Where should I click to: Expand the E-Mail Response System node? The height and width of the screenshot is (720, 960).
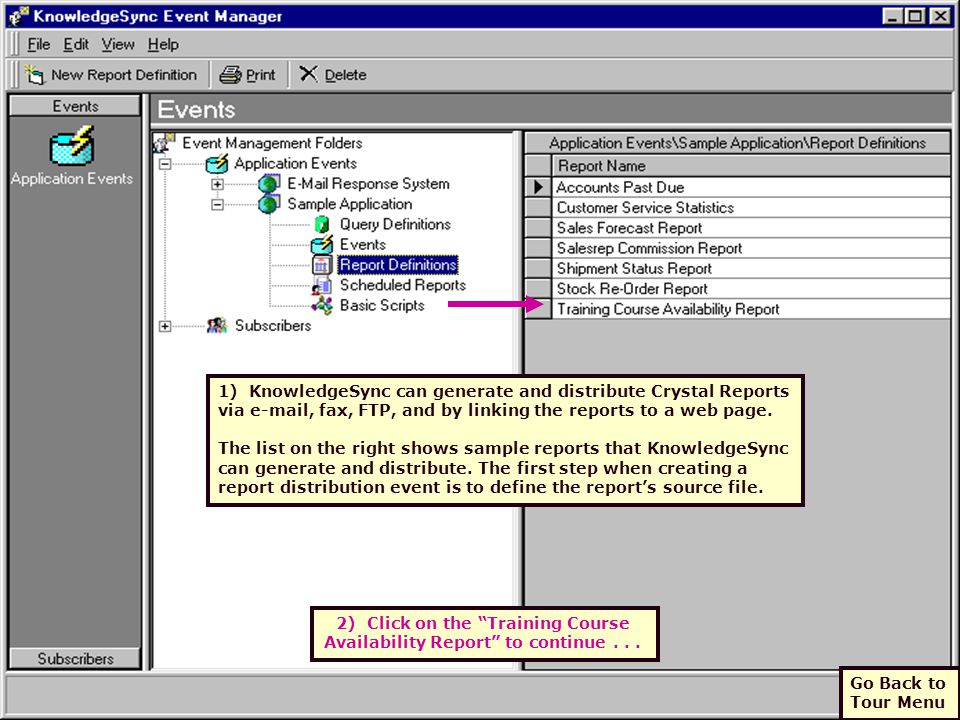point(217,184)
